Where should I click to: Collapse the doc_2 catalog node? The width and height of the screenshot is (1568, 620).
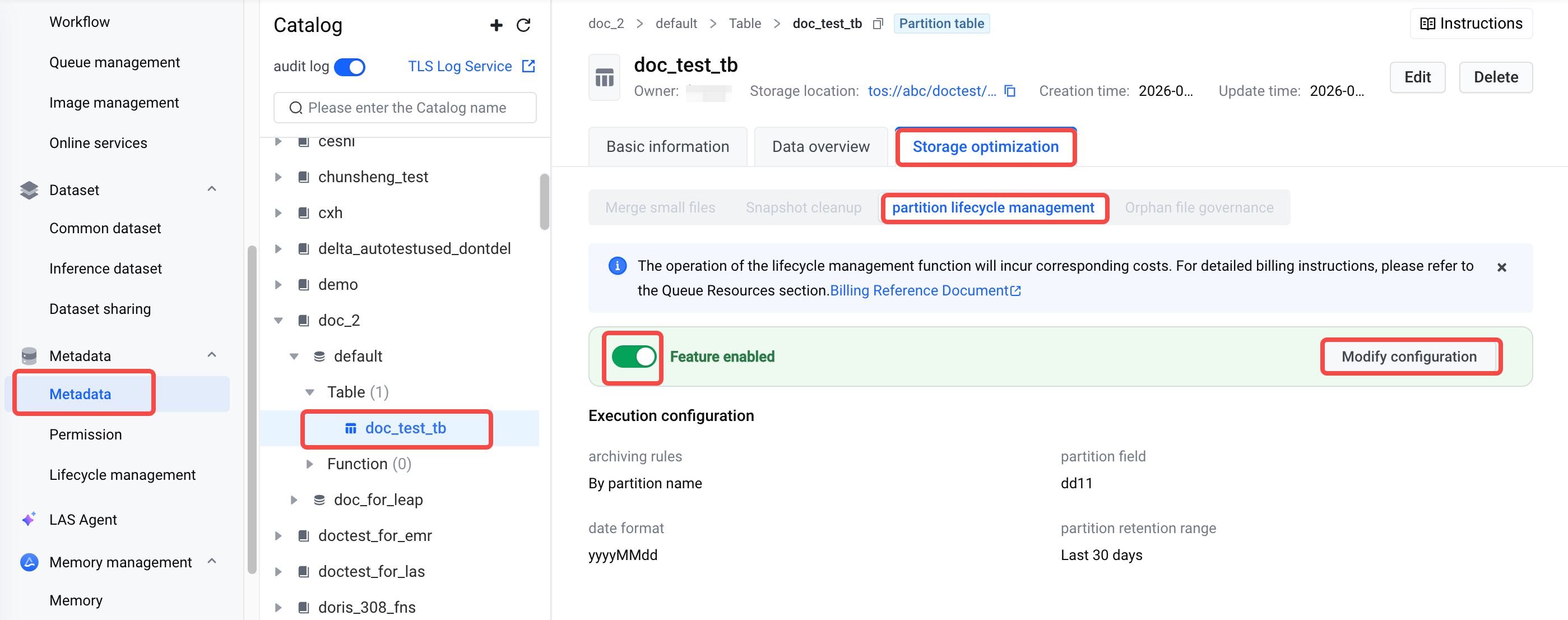[x=279, y=320]
